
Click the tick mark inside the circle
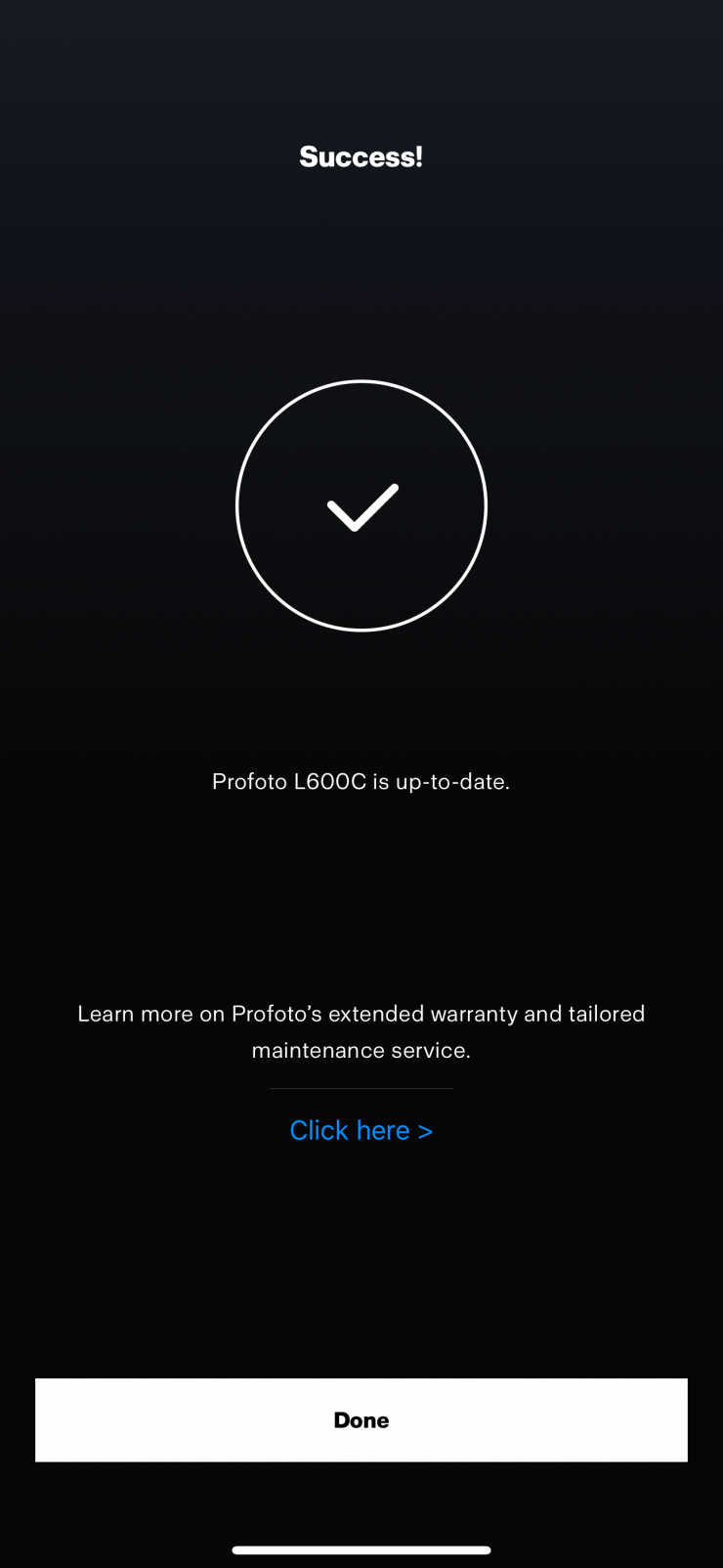(x=362, y=507)
